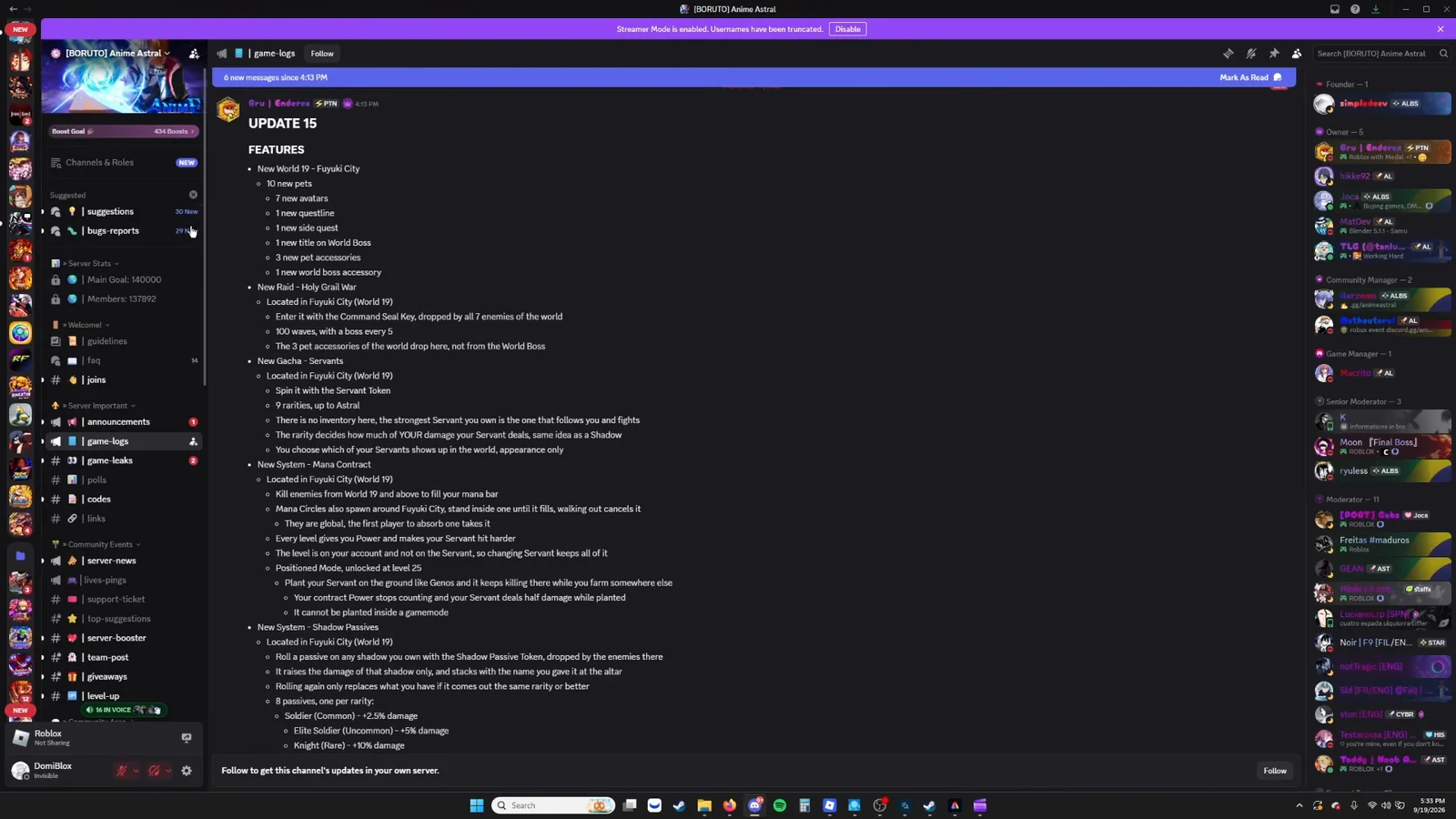Open Freitas #maduros member profile
Image resolution: width=1456 pixels, height=819 pixels.
(1381, 544)
